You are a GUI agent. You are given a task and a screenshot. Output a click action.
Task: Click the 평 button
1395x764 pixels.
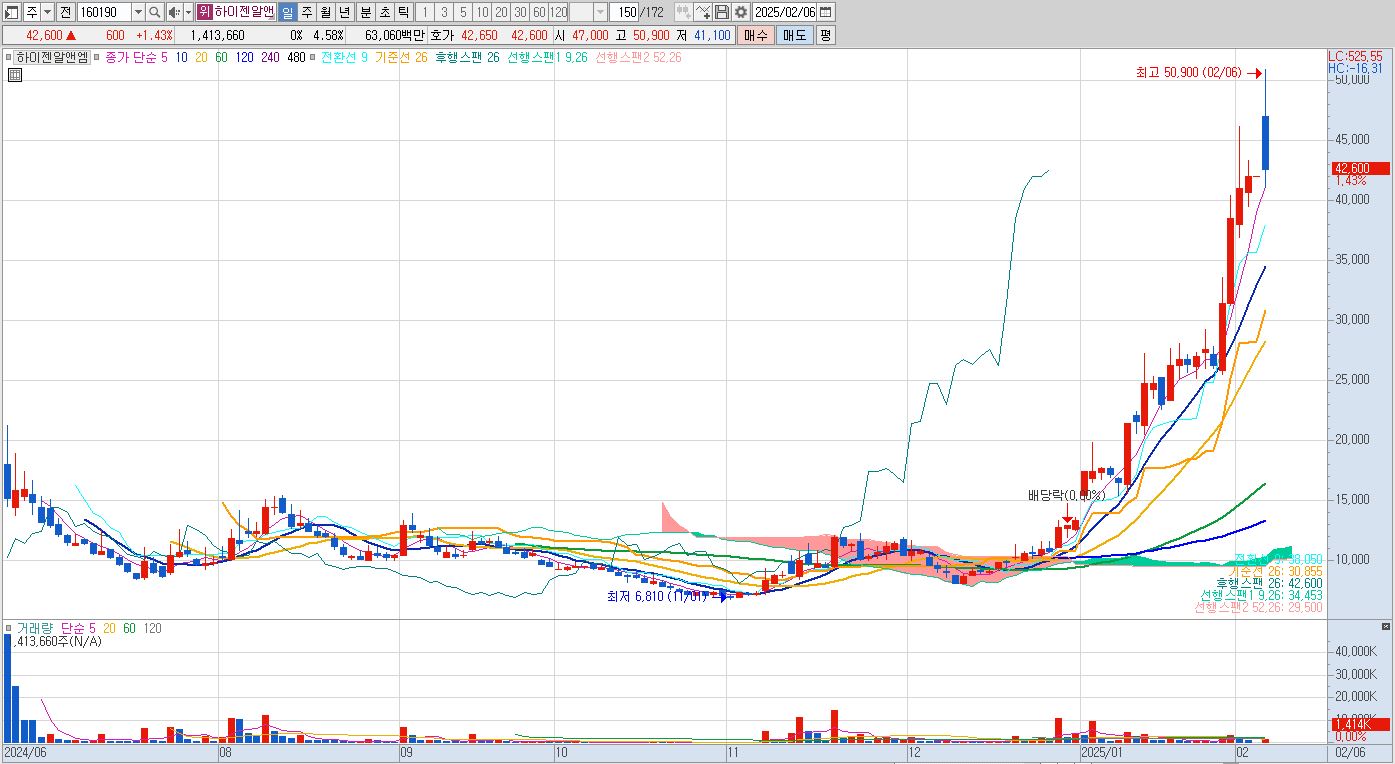825,35
